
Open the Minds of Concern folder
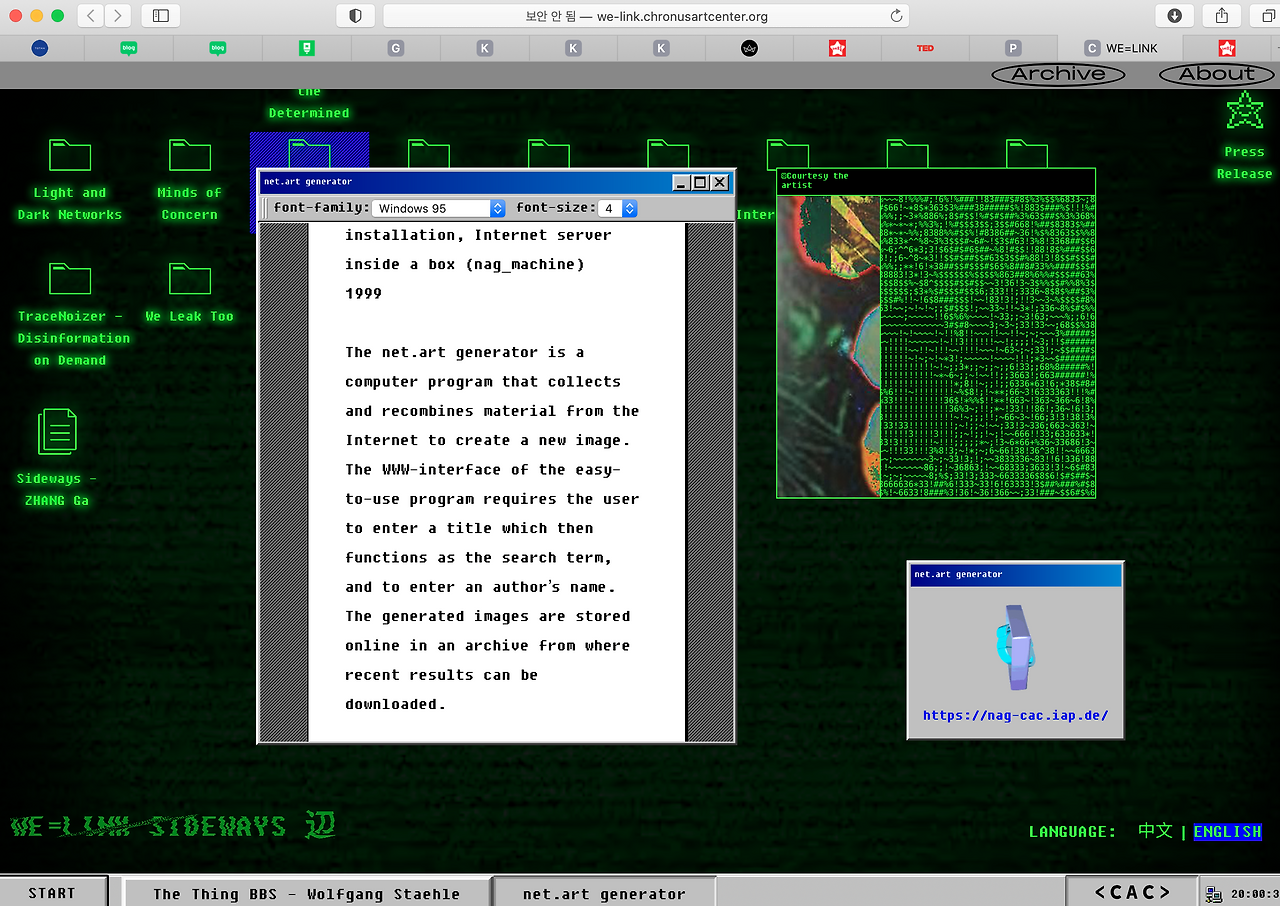click(x=189, y=180)
